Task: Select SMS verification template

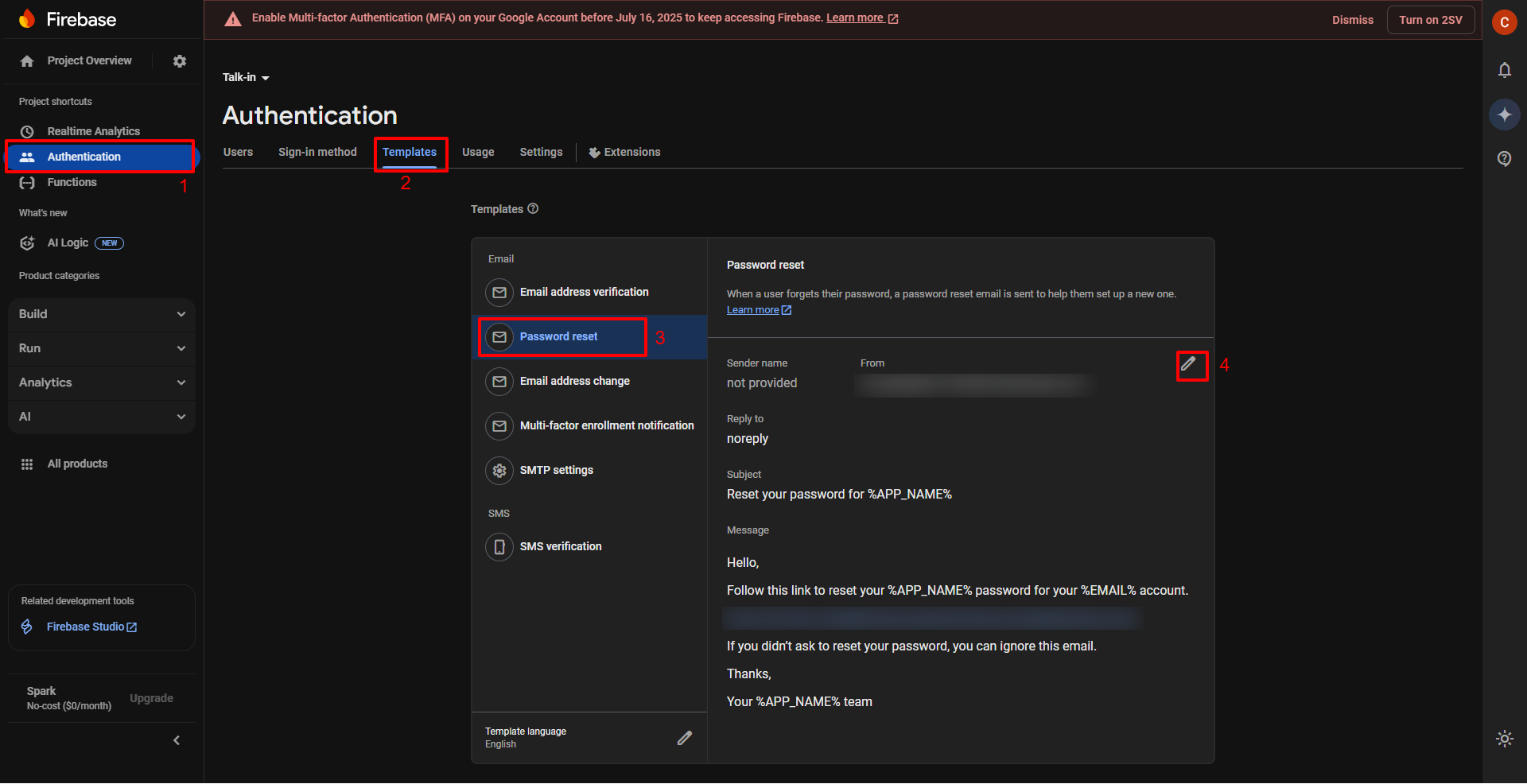Action: 561,546
